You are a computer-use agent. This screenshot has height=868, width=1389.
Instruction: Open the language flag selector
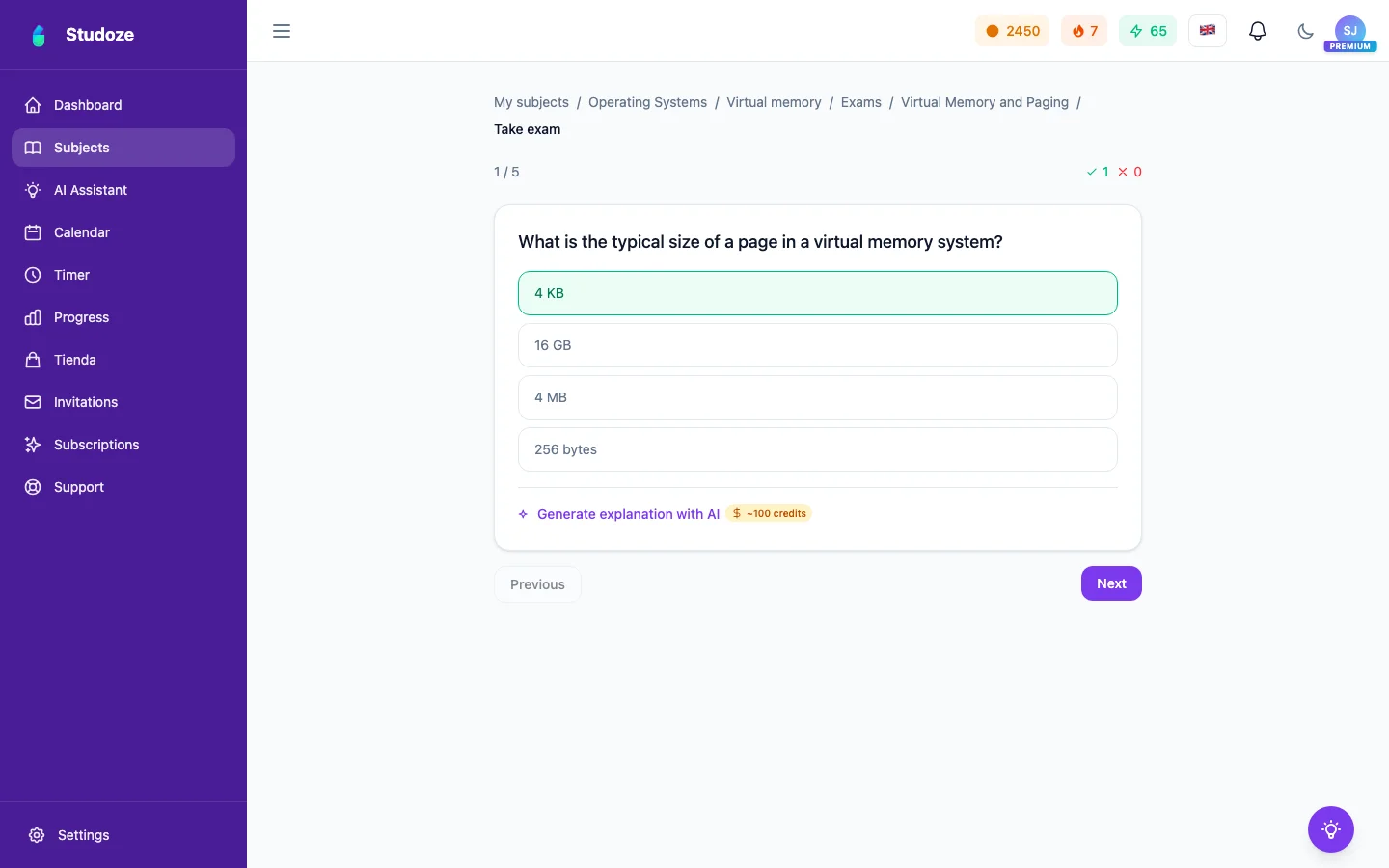pyautogui.click(x=1208, y=31)
